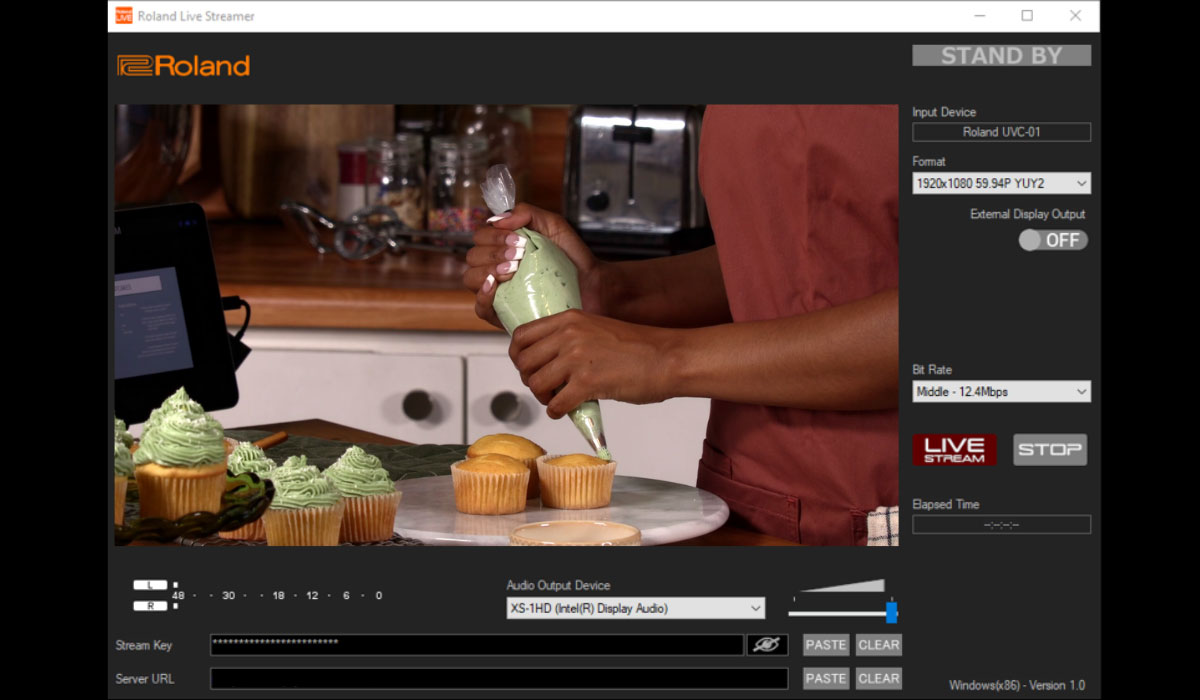Paste into the Stream Key field
Image resolution: width=1200 pixels, height=700 pixels.
coord(826,645)
